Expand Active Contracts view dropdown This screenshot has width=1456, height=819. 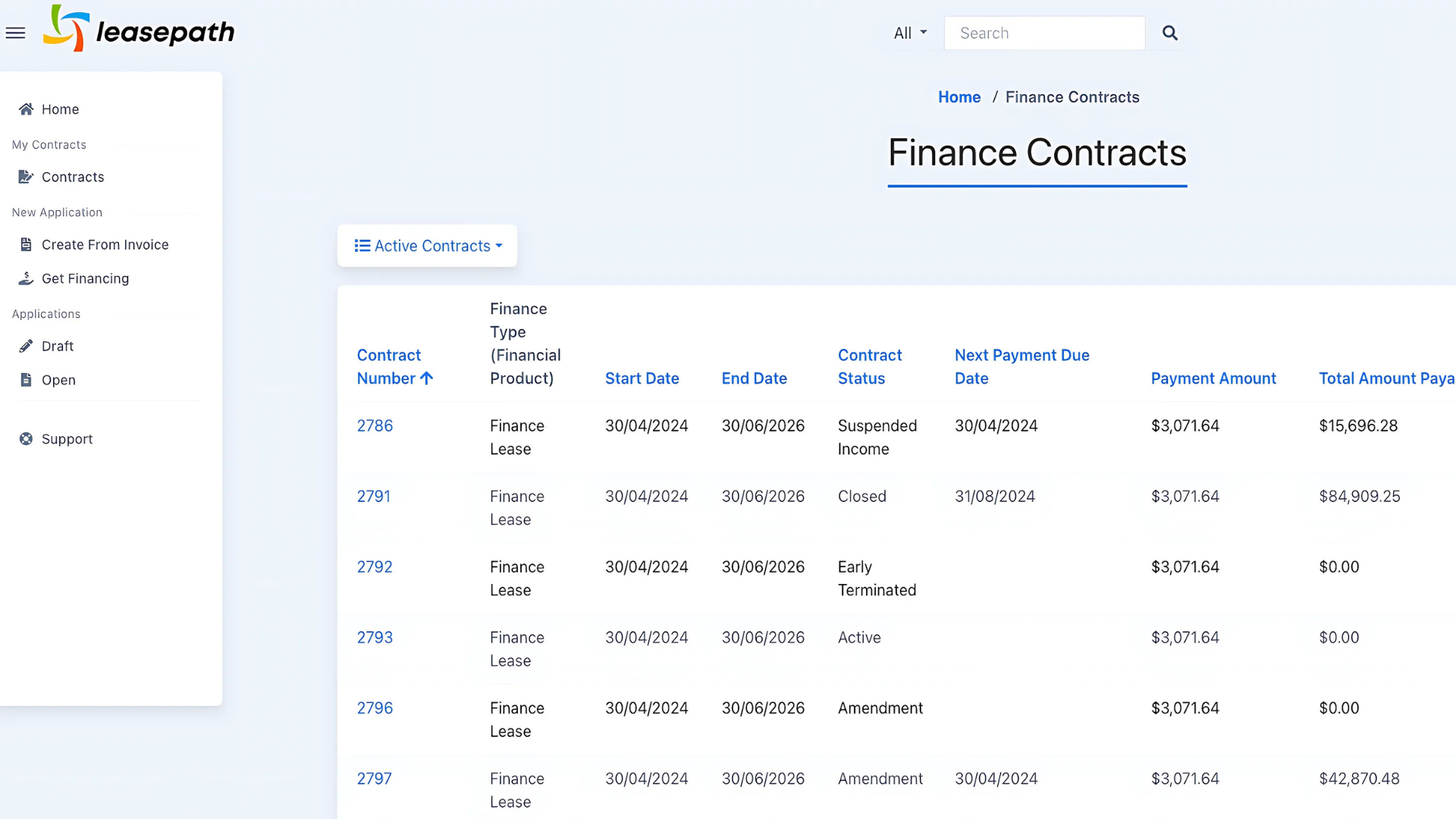pos(428,246)
